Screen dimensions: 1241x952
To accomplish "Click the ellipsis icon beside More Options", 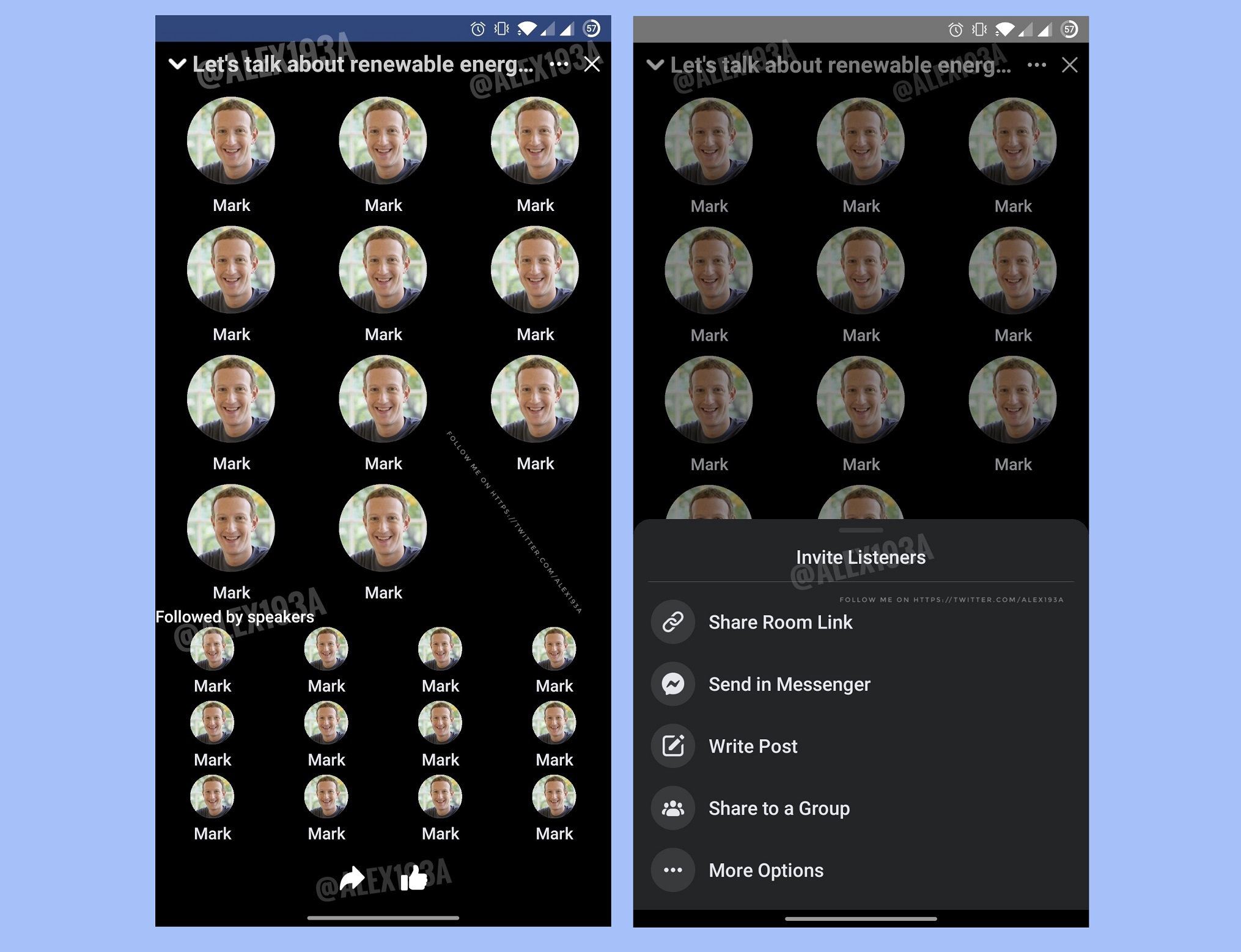I will pos(673,870).
